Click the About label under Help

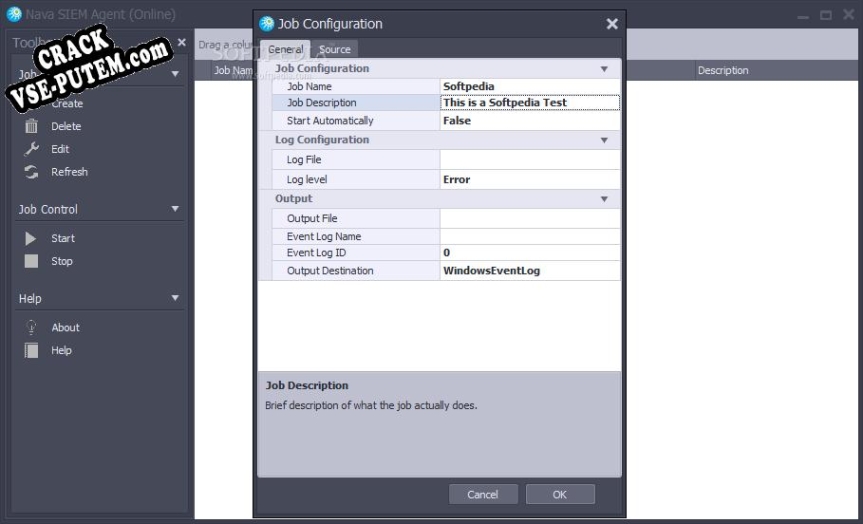pyautogui.click(x=65, y=328)
